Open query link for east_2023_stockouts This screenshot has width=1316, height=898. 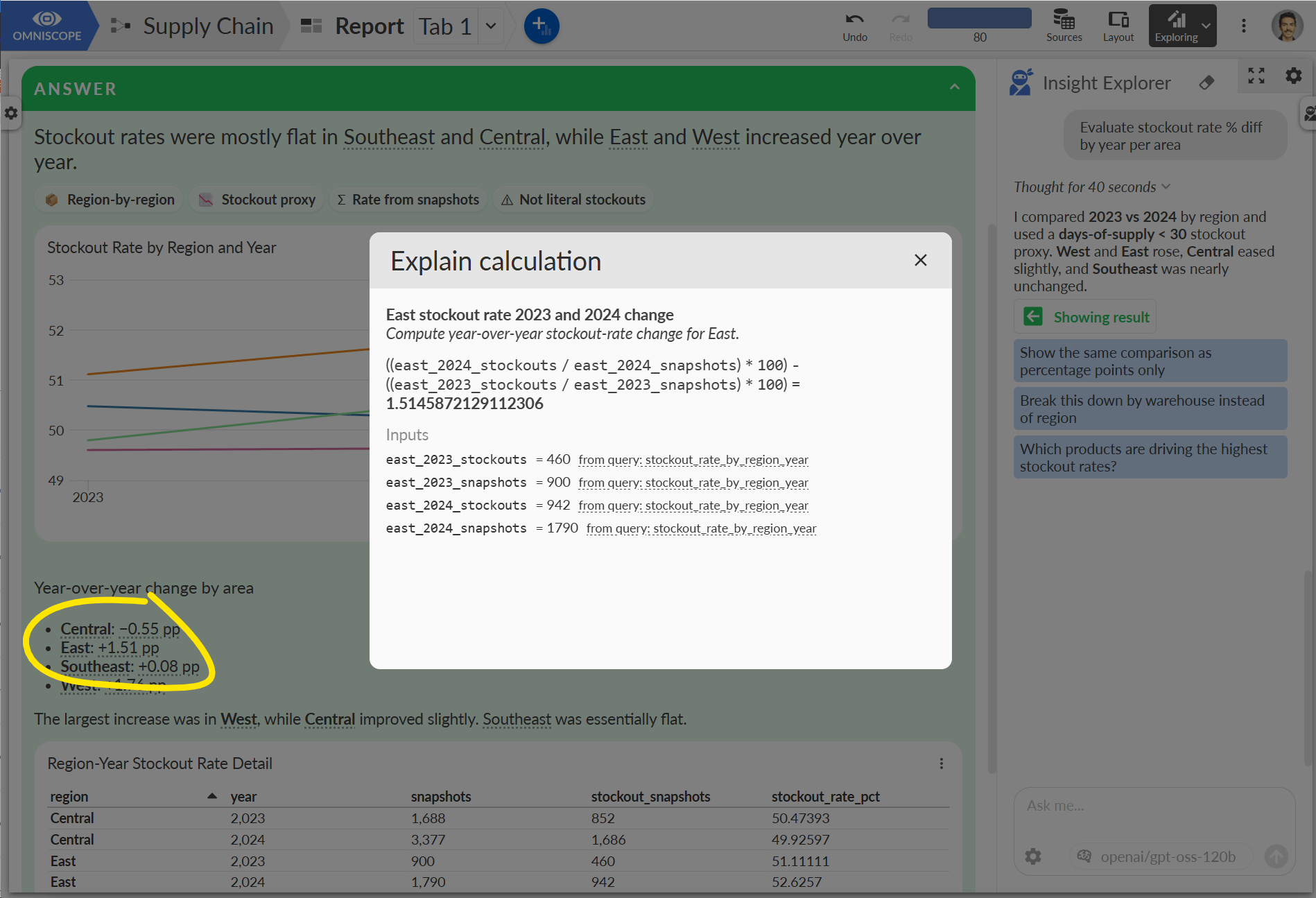pos(693,460)
